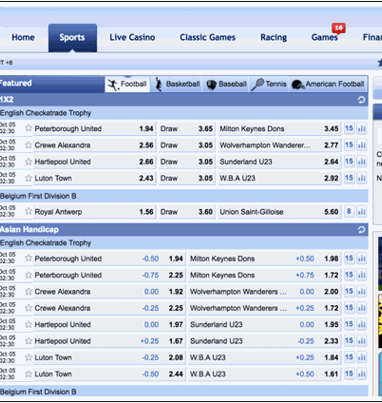Open Games tab with 16 badge
Image resolution: width=382 pixels, height=403 pixels.
325,37
